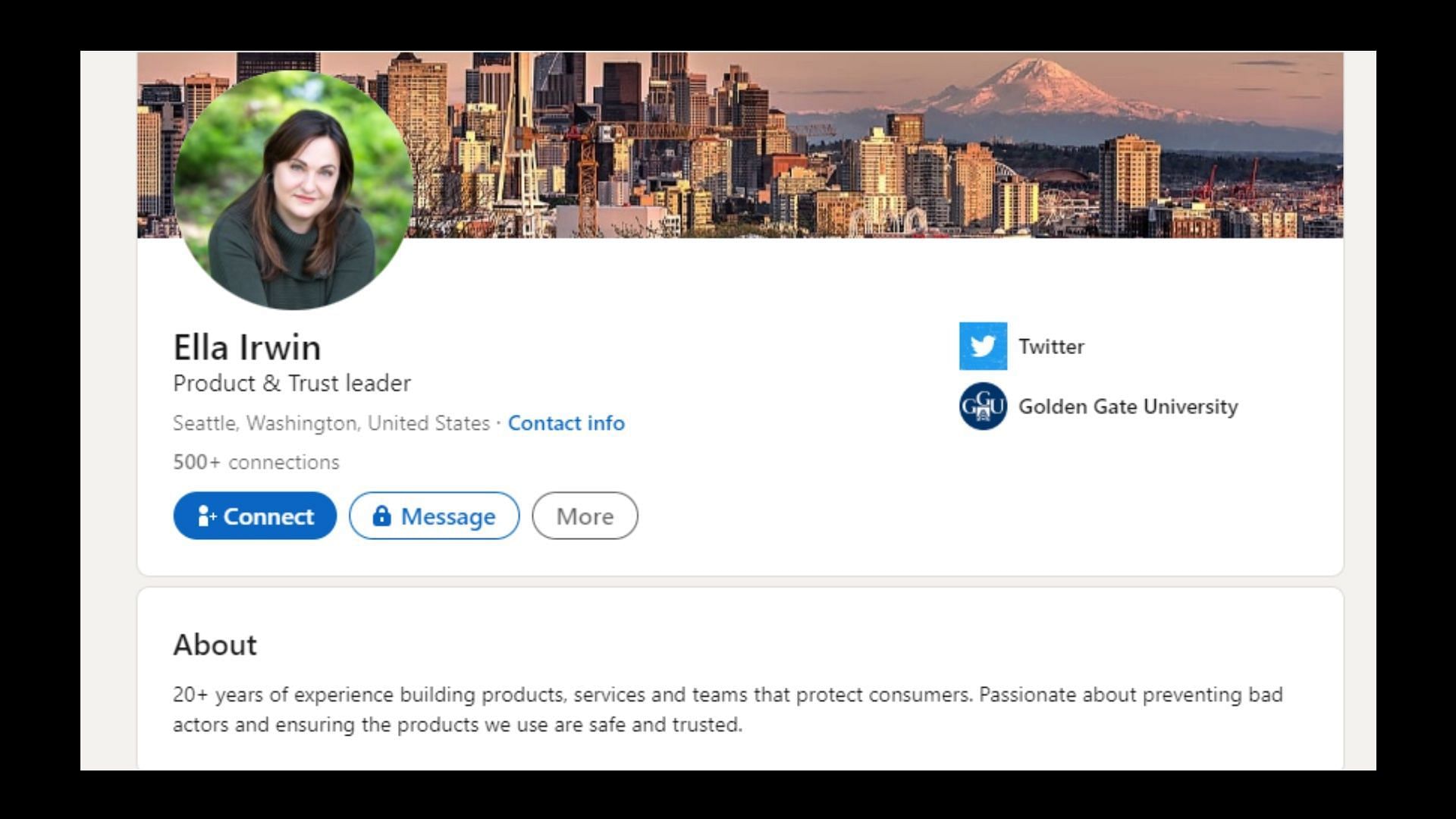Expand the More options button
This screenshot has height=819, width=1456.
[x=585, y=516]
